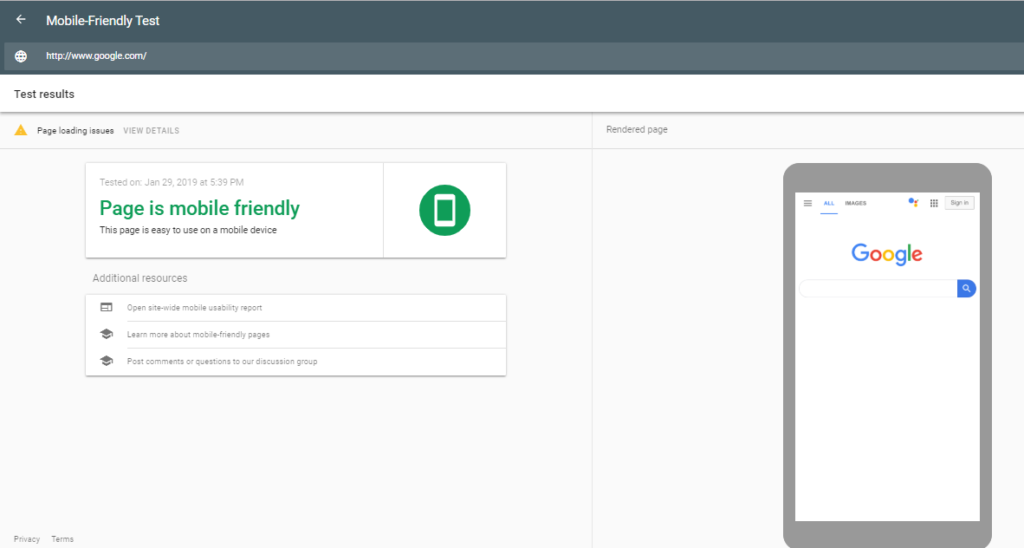Viewport: 1024px width, 548px height.
Task: Click graduation cap icon beside Learn more
Action: 106,334
